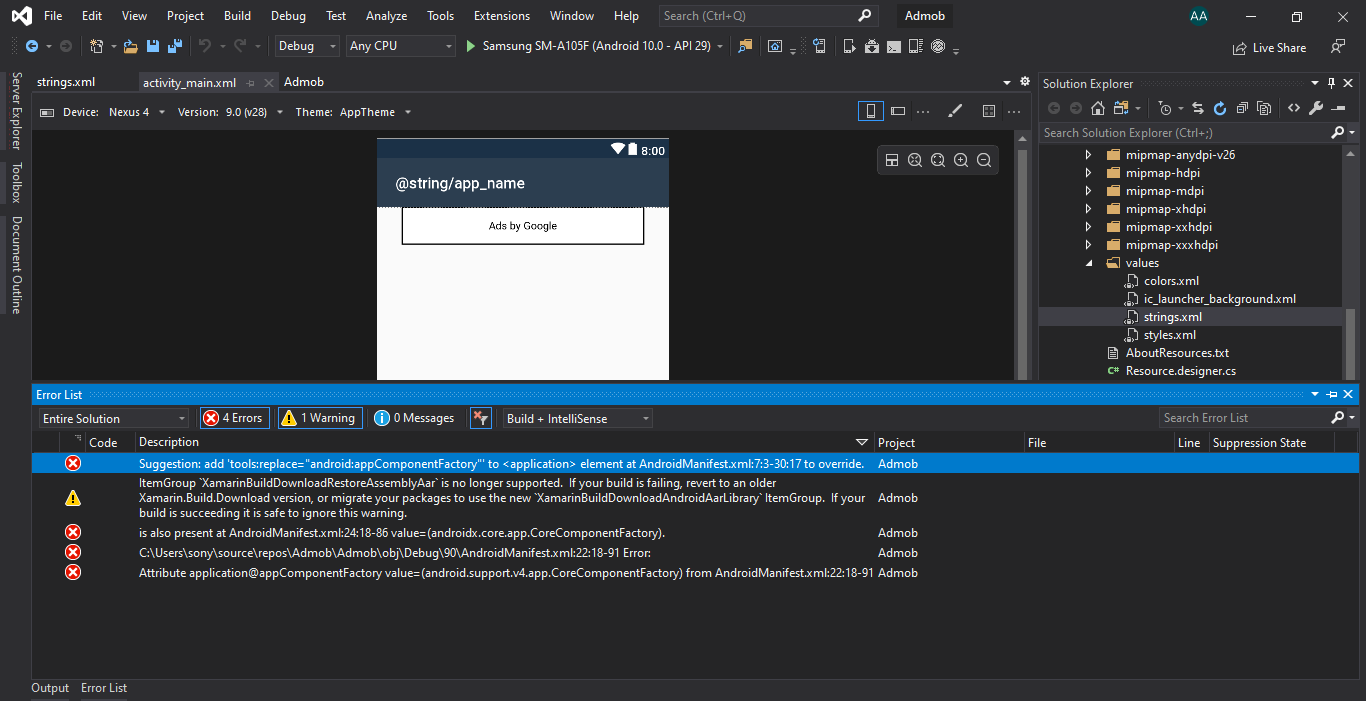Open the Document Outline side tab
Viewport: 1366px width, 701px height.
click(15, 264)
